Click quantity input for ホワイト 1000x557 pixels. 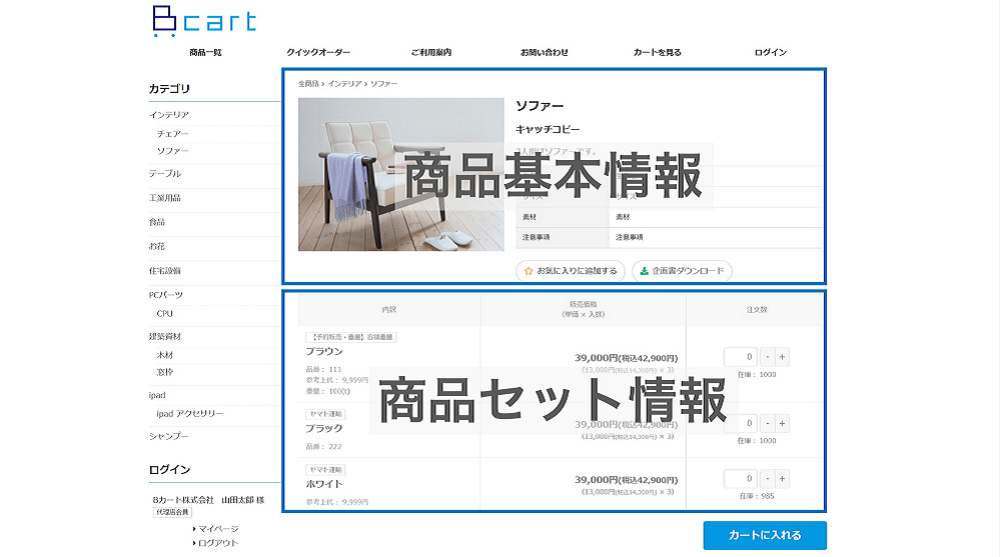740,479
